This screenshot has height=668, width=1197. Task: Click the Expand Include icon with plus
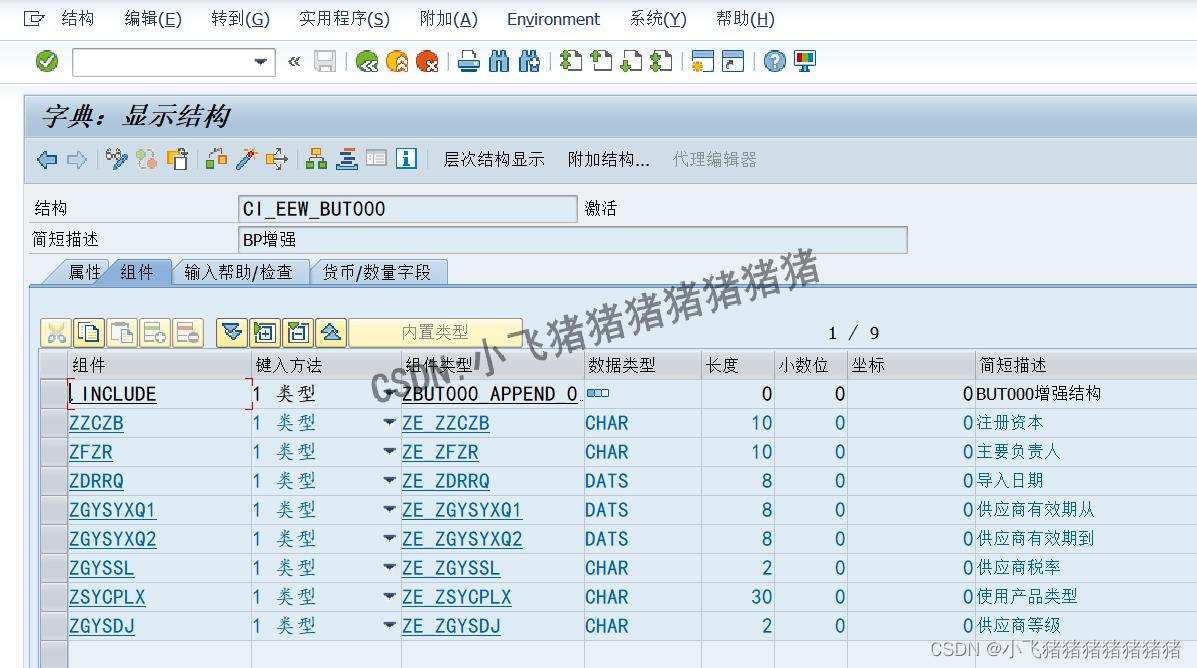tap(264, 333)
